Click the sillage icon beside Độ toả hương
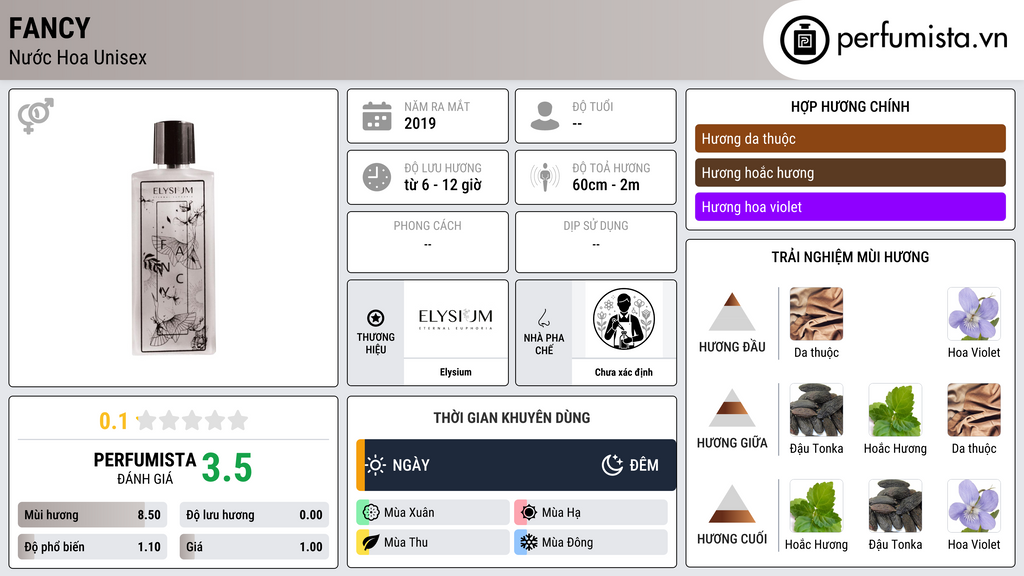The width and height of the screenshot is (1024, 576). tap(545, 177)
